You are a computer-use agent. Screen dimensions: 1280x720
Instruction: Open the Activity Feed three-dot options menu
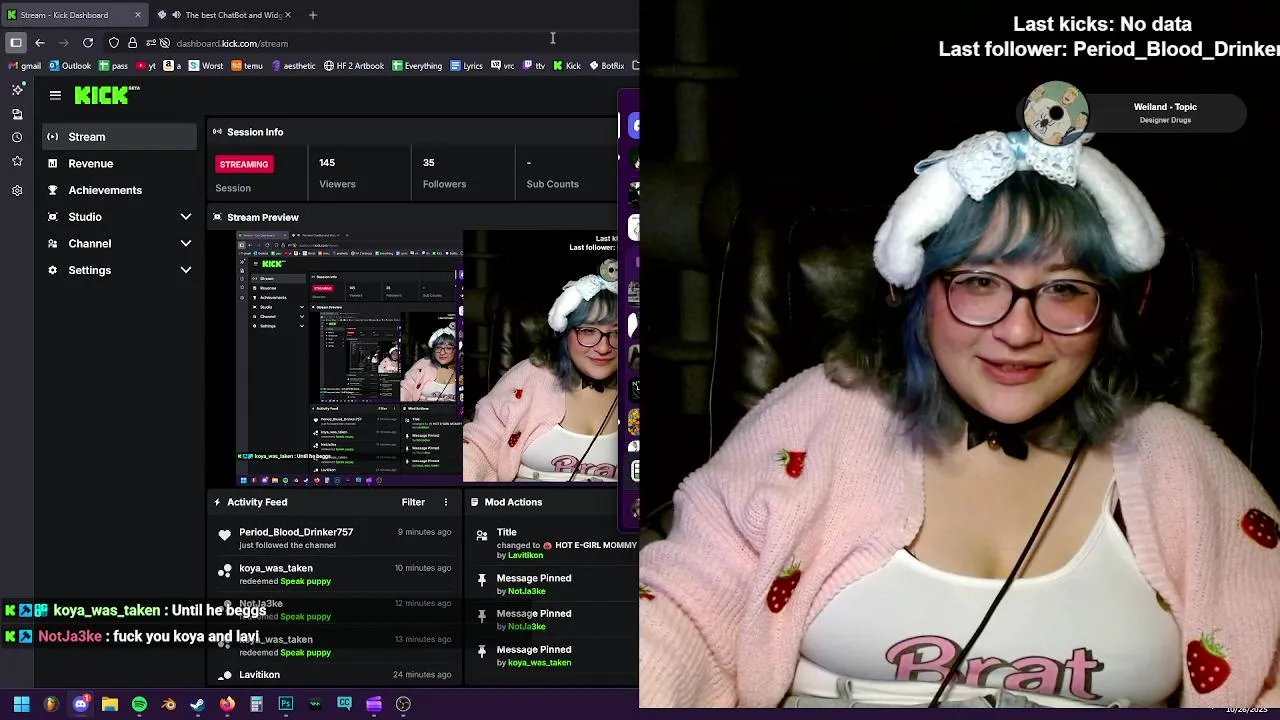[x=446, y=502]
